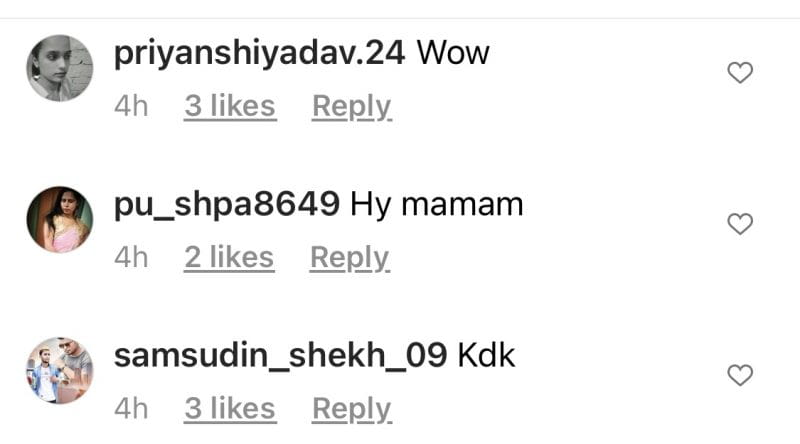
Task: Open "3 likes" under the Kdk comment
Action: coord(230,409)
